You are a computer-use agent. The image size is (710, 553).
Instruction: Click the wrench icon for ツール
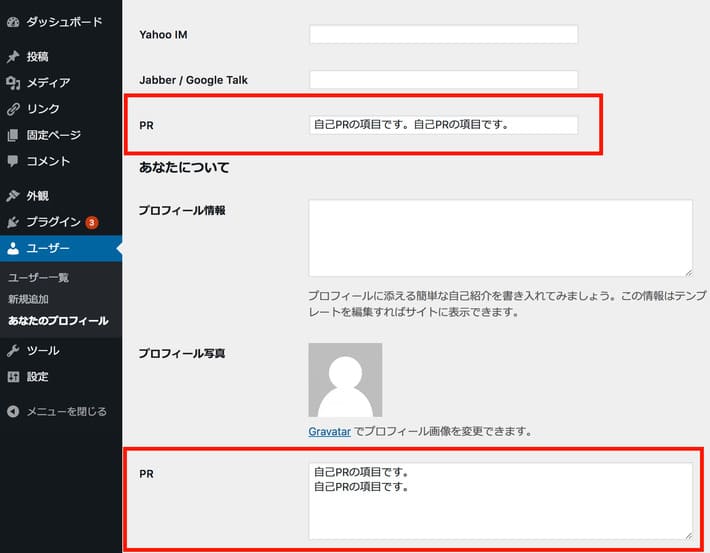tap(13, 351)
